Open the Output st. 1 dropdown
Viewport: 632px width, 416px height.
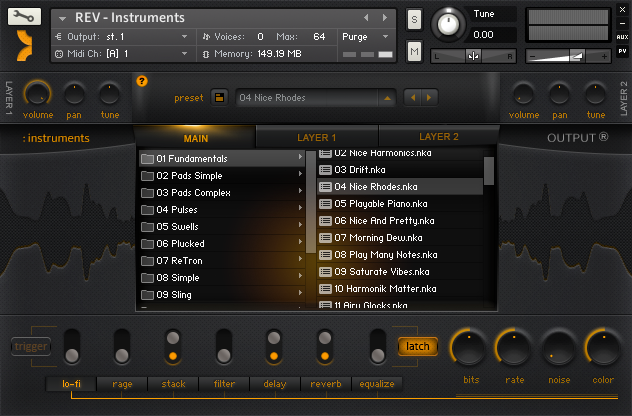coord(124,37)
